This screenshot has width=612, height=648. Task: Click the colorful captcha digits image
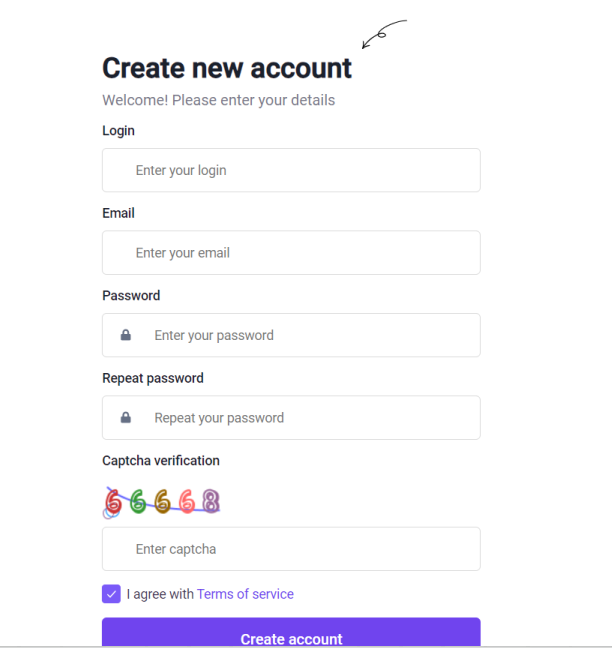(x=162, y=501)
